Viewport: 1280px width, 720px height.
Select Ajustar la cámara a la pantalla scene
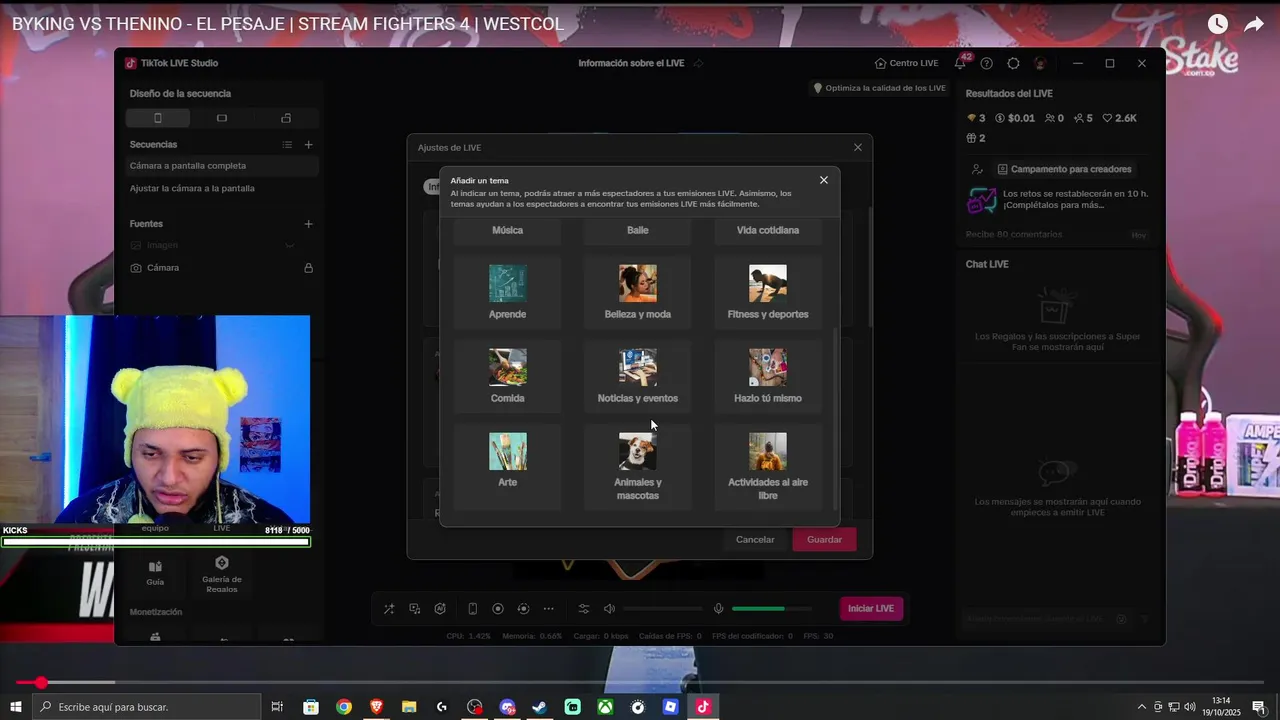(x=222, y=188)
